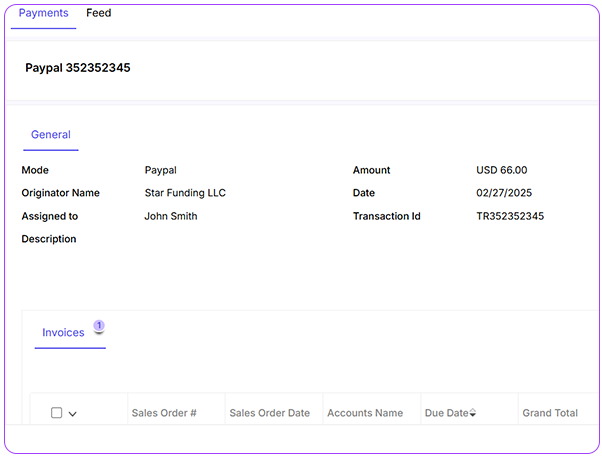Tick the select-all invoices checkbox

point(56,413)
